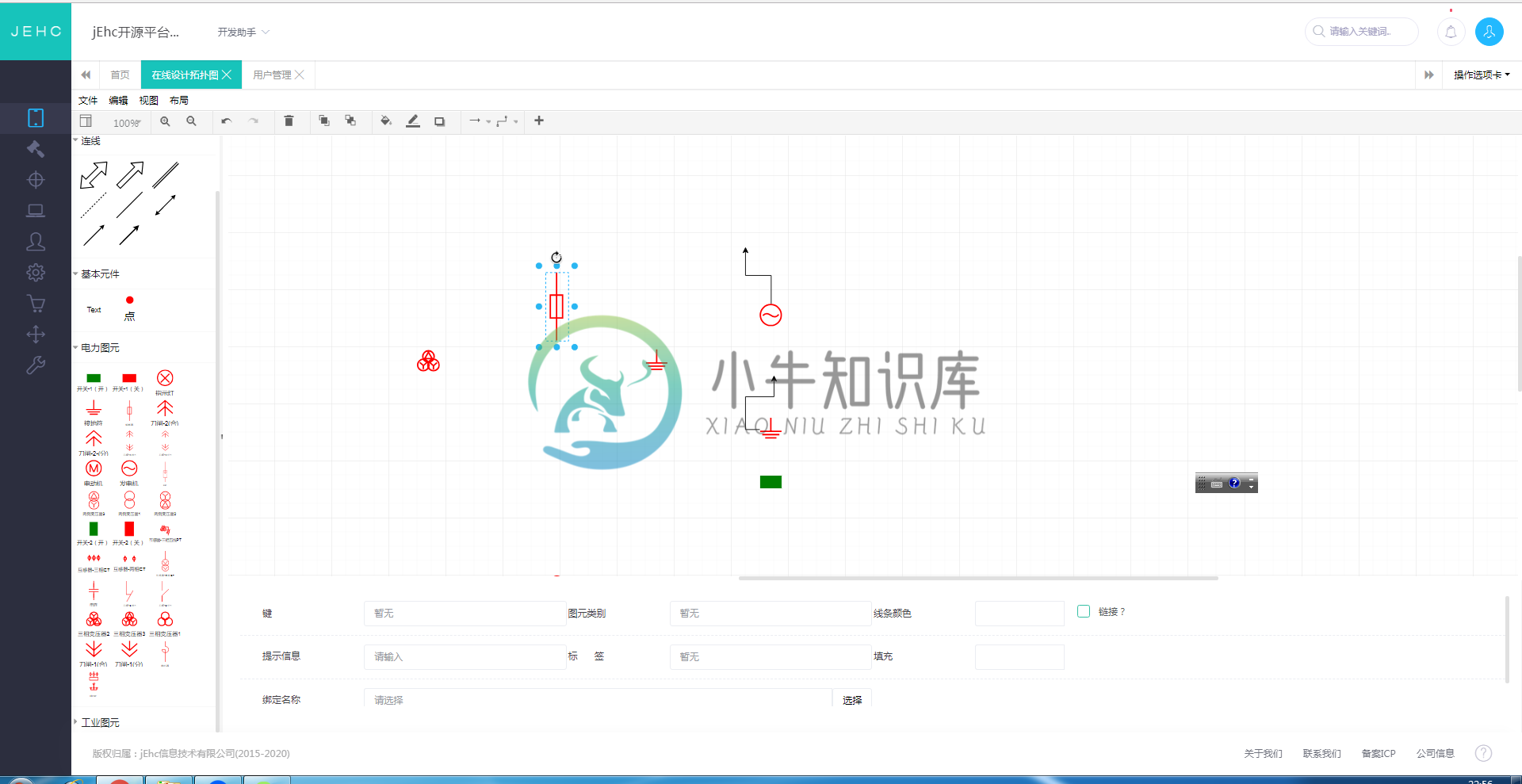Viewport: 1522px width, 784px height.
Task: Undo the last diagram action
Action: point(227,121)
